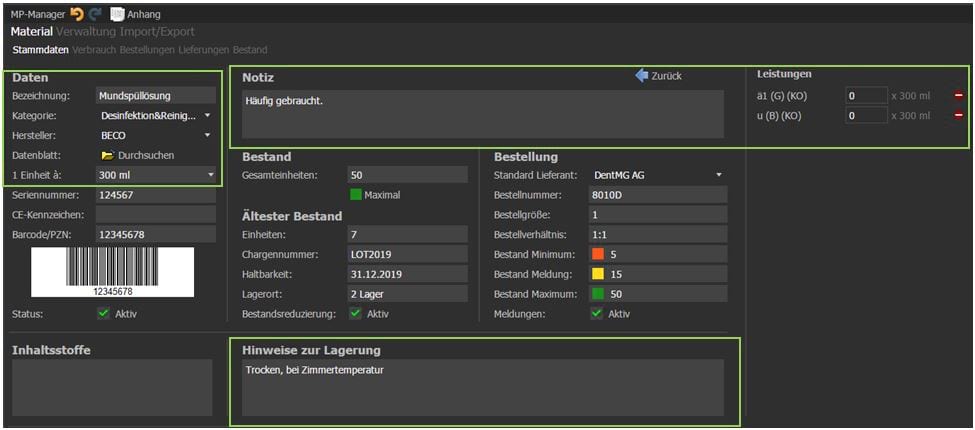Click the Bestellnummer field 8010D
This screenshot has width=975, height=430.
(x=658, y=195)
